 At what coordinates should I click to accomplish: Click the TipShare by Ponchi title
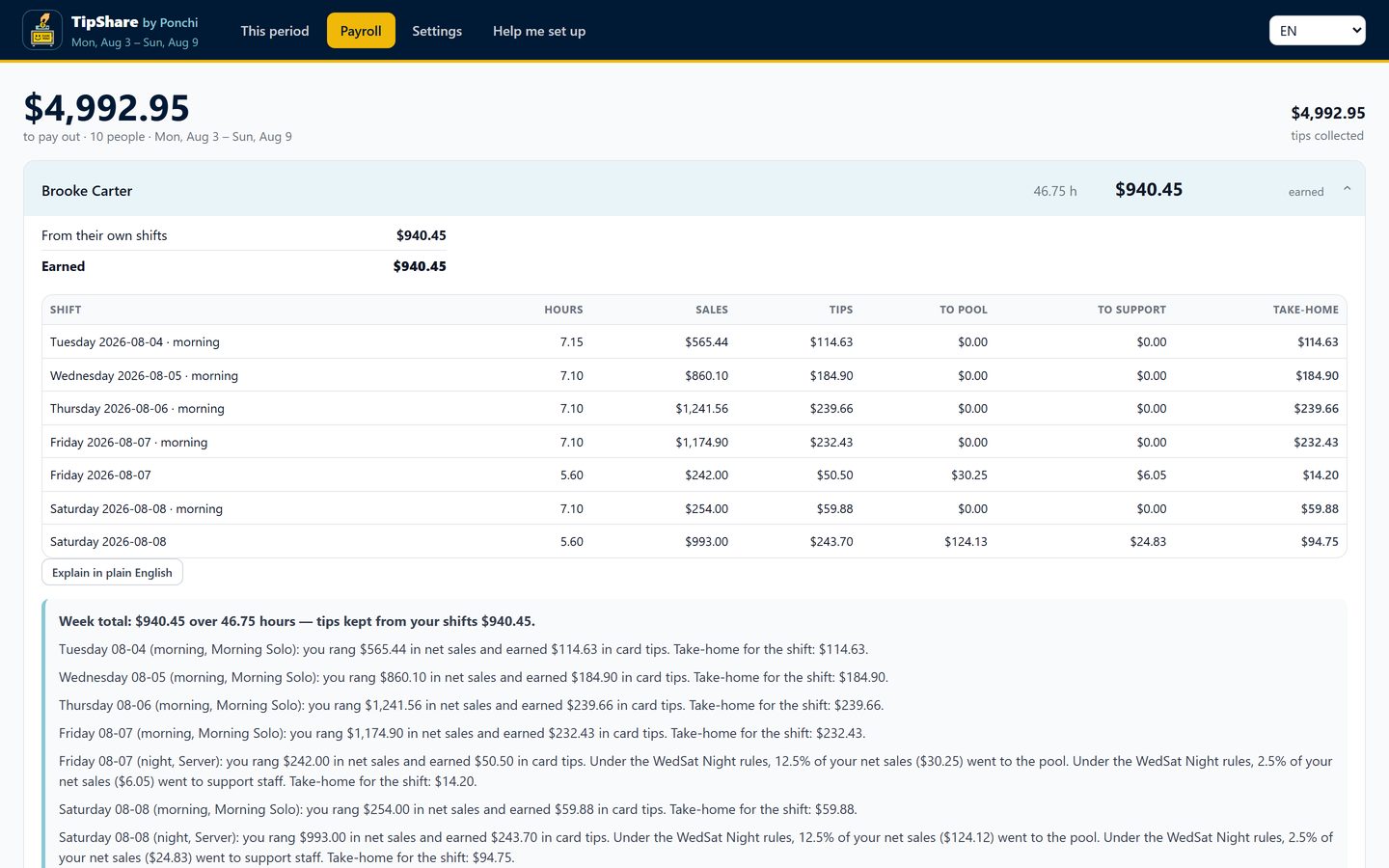pyautogui.click(x=135, y=22)
